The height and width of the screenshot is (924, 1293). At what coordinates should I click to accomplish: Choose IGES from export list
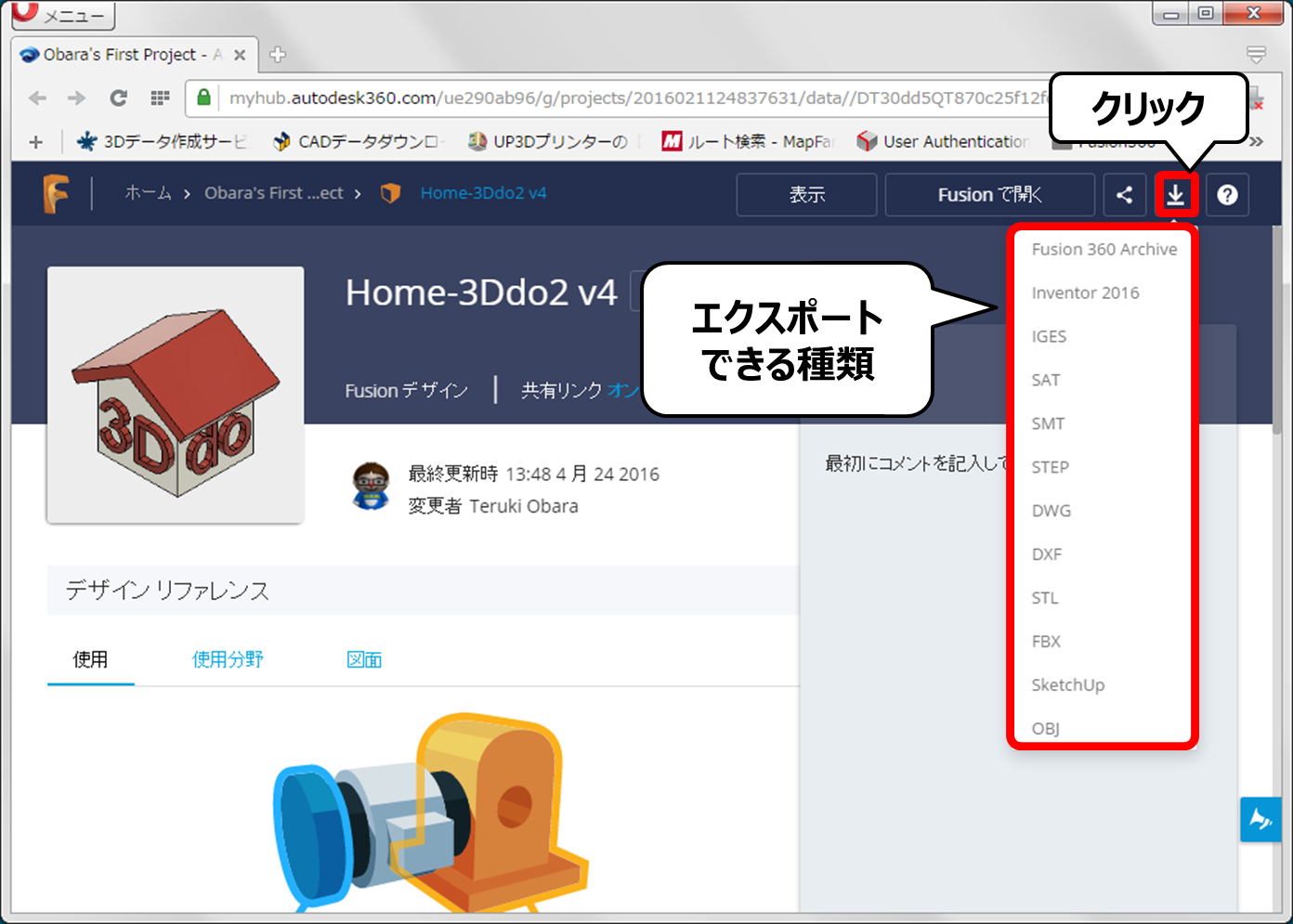click(x=1049, y=336)
